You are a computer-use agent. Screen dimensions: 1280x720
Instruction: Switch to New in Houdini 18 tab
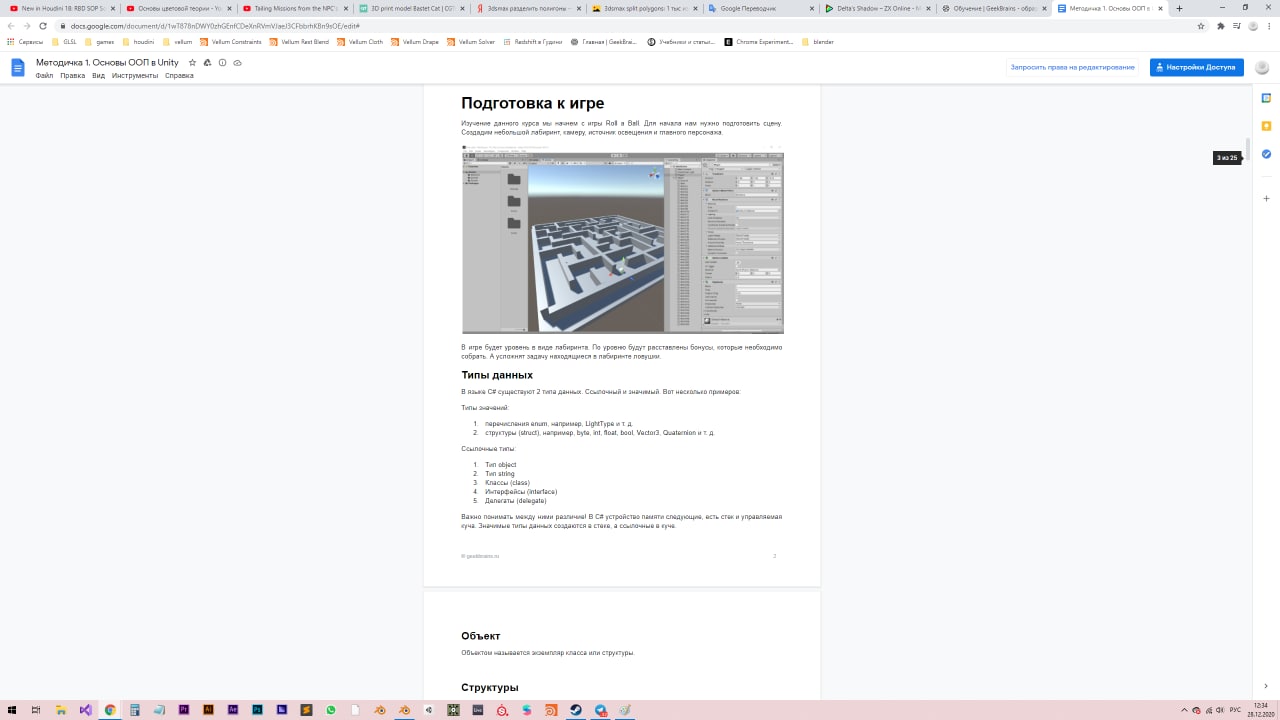pos(61,8)
